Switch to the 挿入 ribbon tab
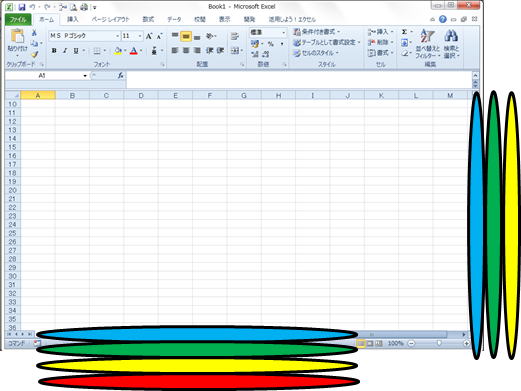This screenshot has height=391, width=521. coord(73,19)
